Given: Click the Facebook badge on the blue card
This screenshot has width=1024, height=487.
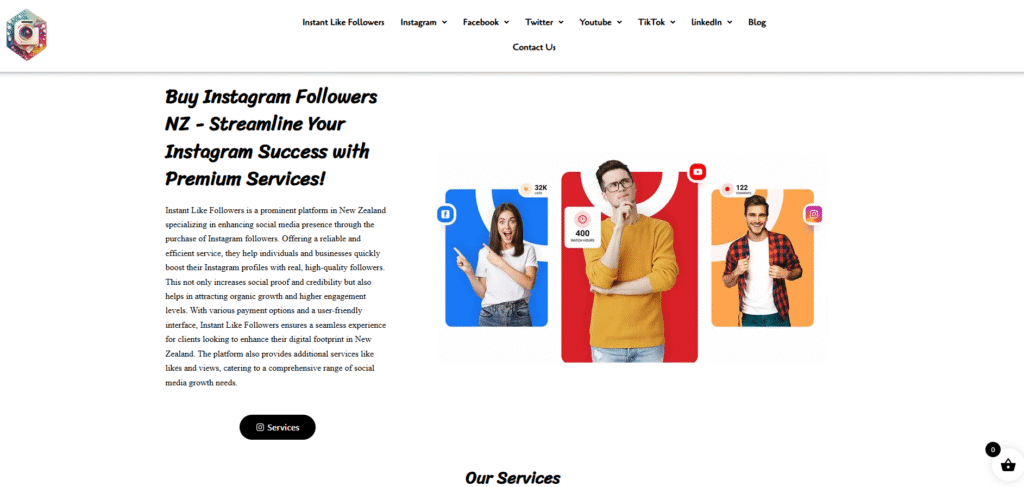Looking at the screenshot, I should point(446,214).
